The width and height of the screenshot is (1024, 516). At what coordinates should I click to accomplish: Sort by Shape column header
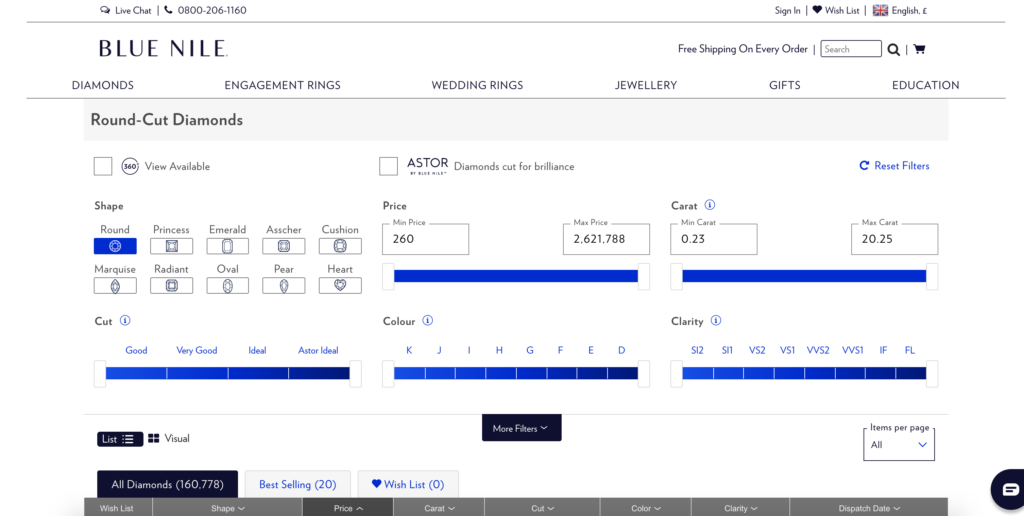pos(227,508)
